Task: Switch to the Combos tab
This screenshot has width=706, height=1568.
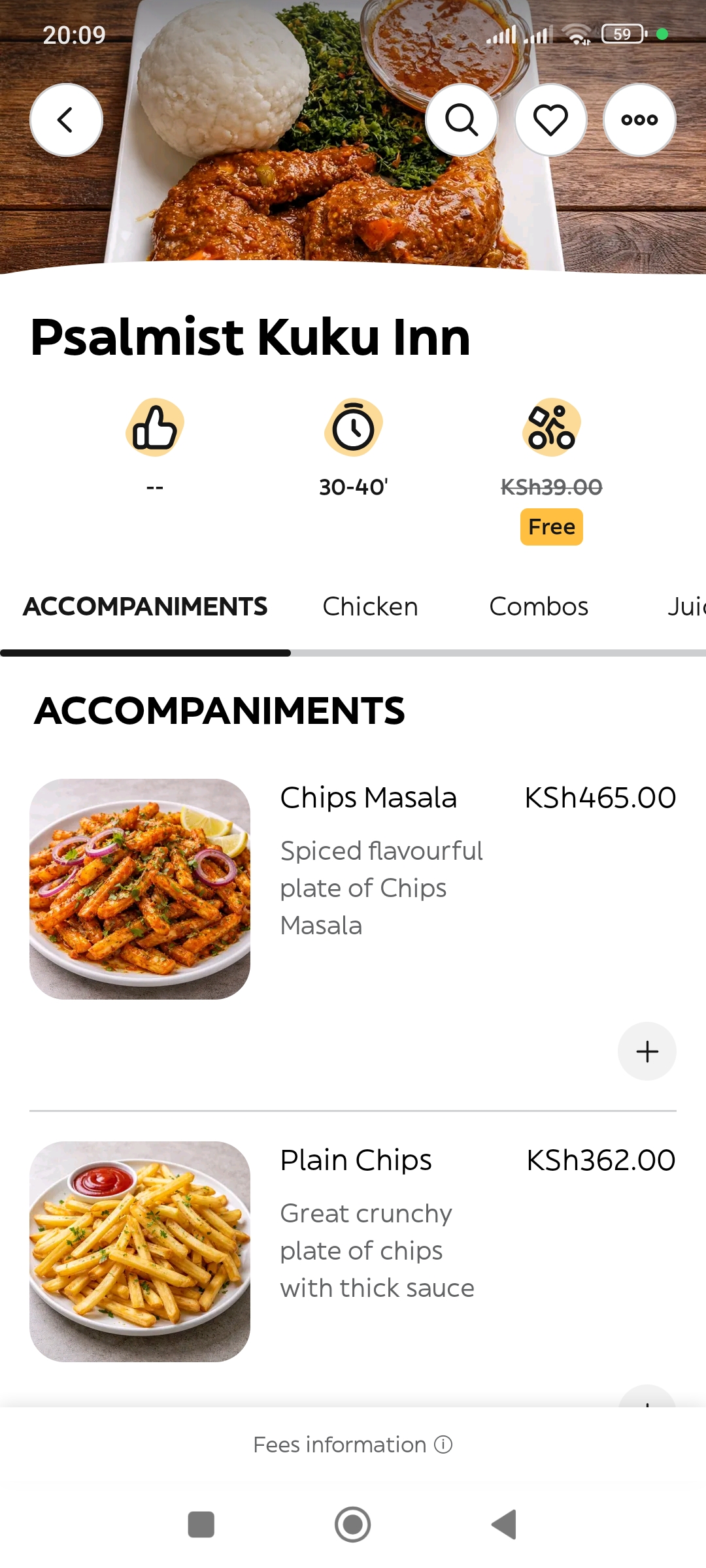Action: [x=539, y=606]
